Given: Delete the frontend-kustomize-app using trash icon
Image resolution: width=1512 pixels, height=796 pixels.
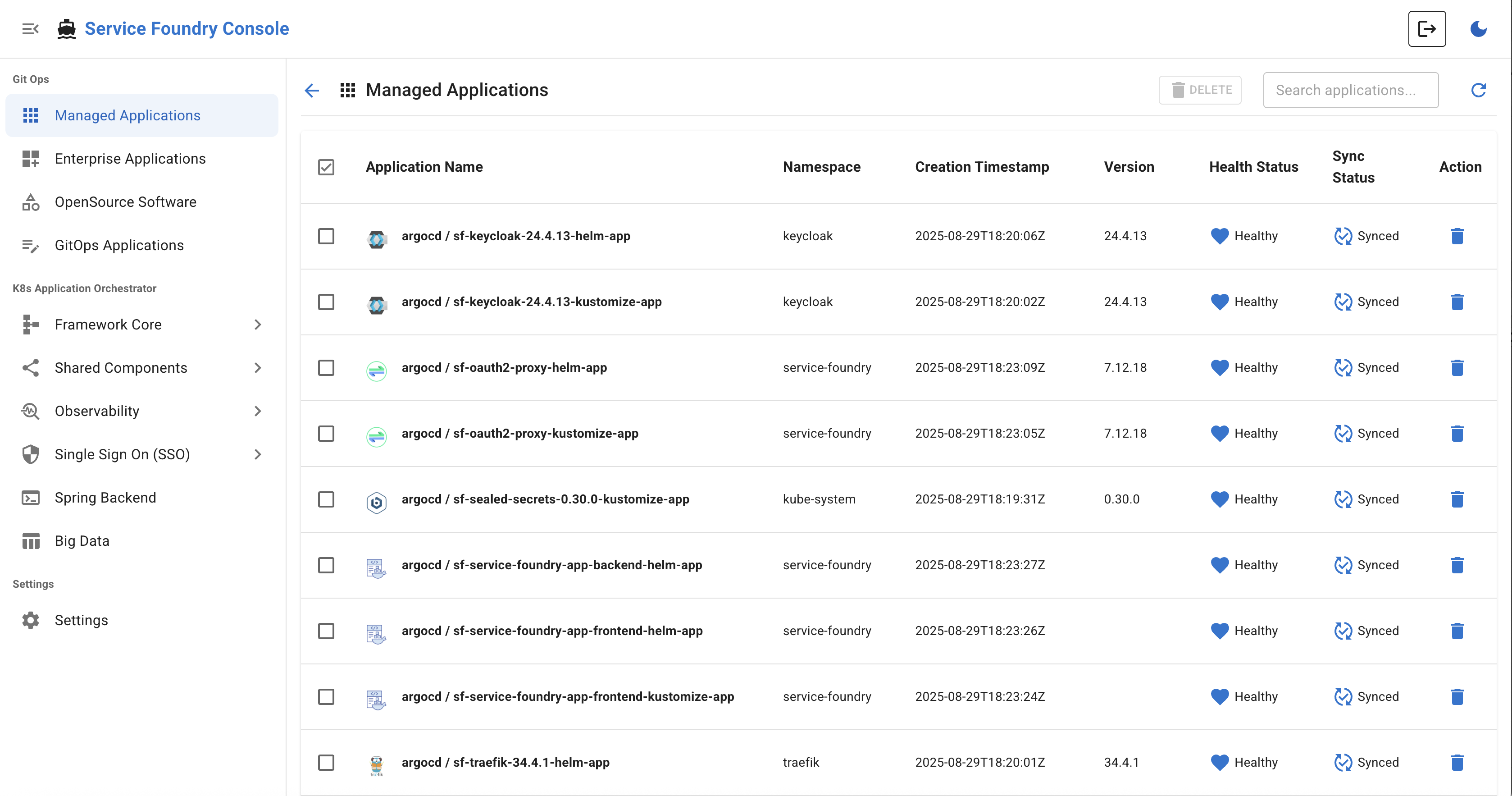Looking at the screenshot, I should tap(1457, 696).
